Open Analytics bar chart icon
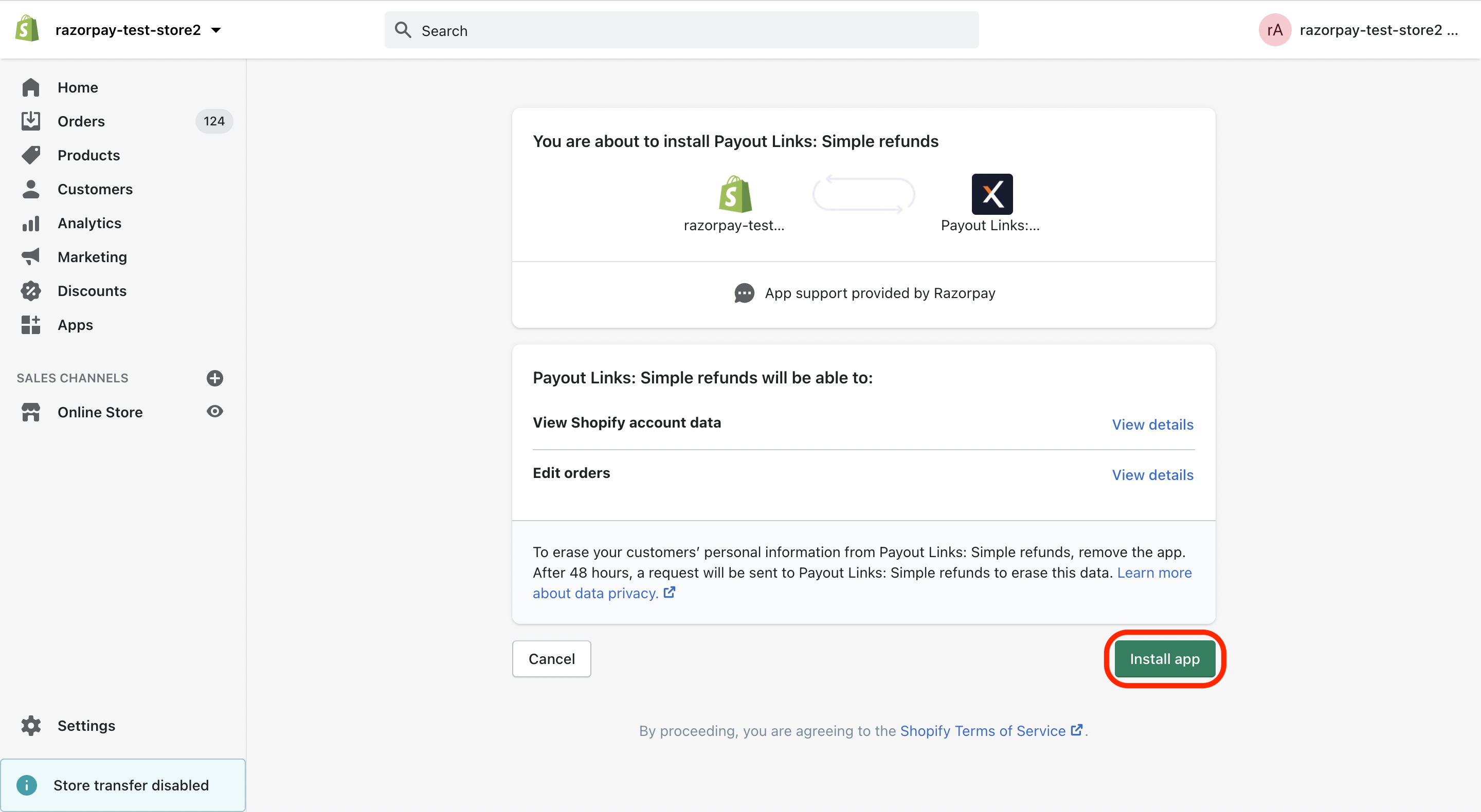 tap(30, 223)
